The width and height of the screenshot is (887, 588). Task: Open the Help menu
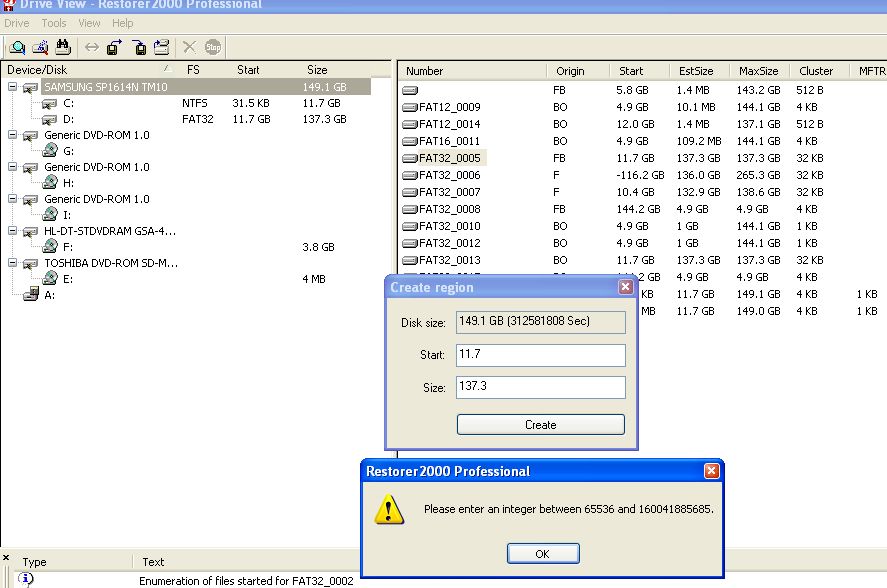point(123,23)
